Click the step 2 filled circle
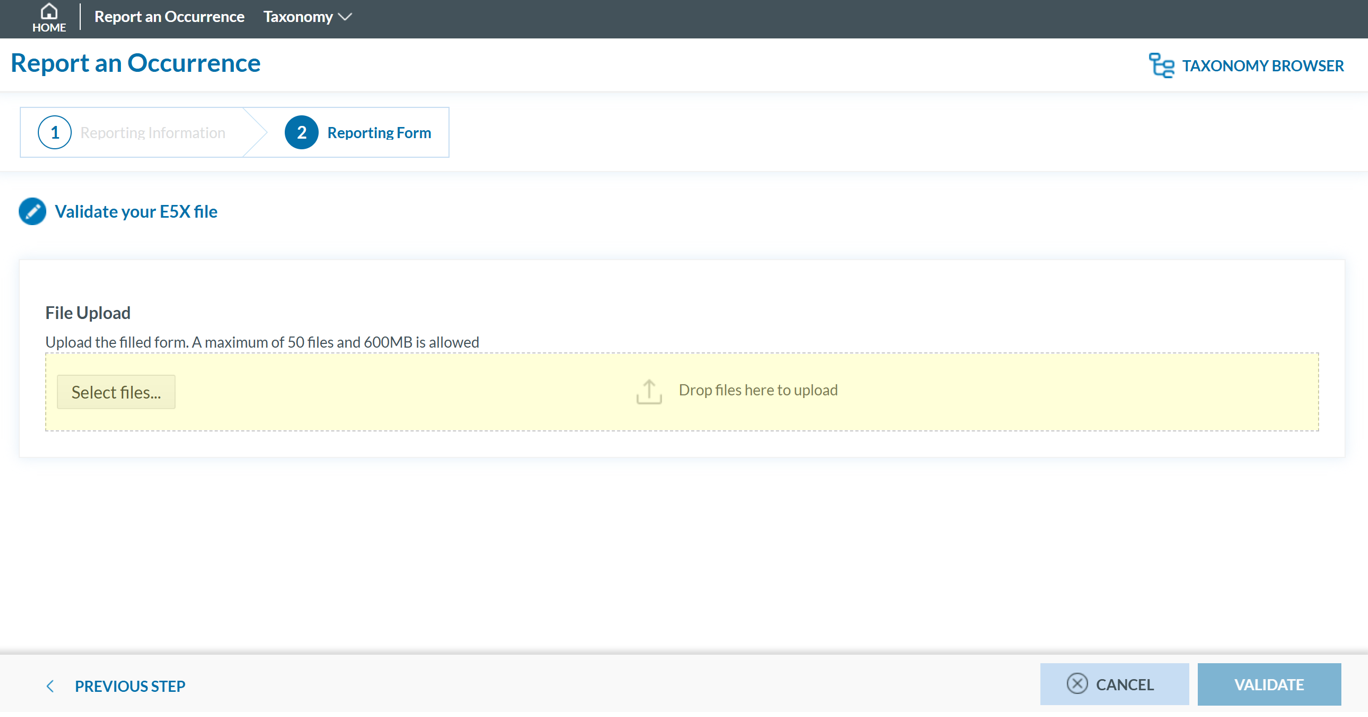Screen dimensions: 1368x717 301,133
